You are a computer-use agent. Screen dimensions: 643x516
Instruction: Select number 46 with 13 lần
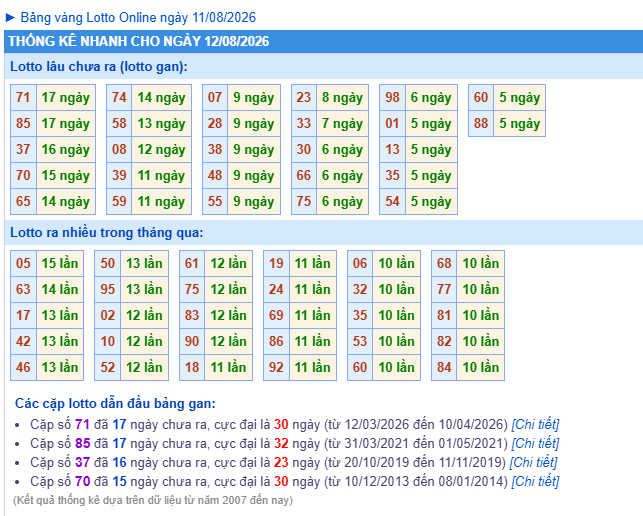point(23,367)
